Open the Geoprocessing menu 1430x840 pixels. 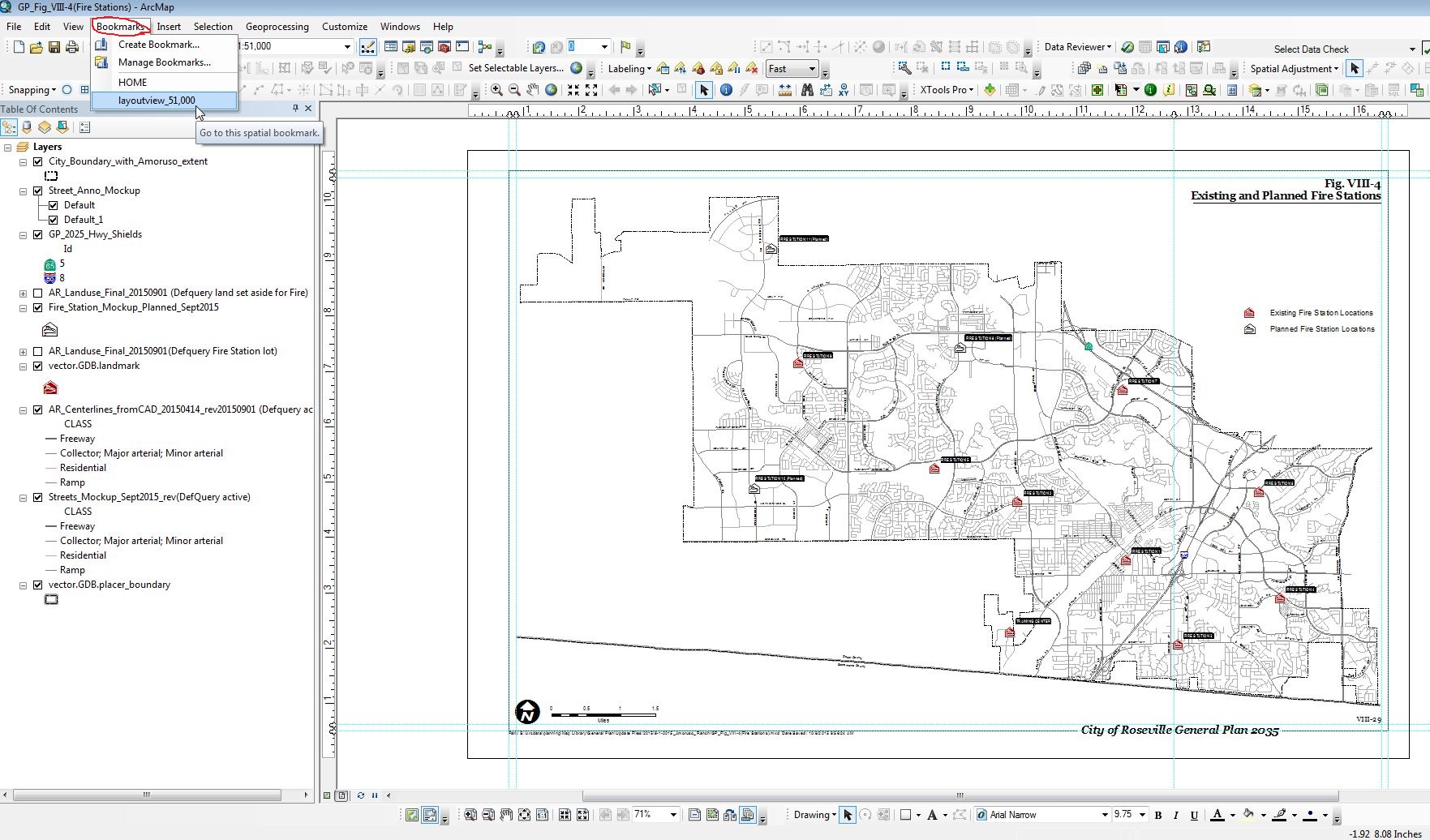pos(277,27)
